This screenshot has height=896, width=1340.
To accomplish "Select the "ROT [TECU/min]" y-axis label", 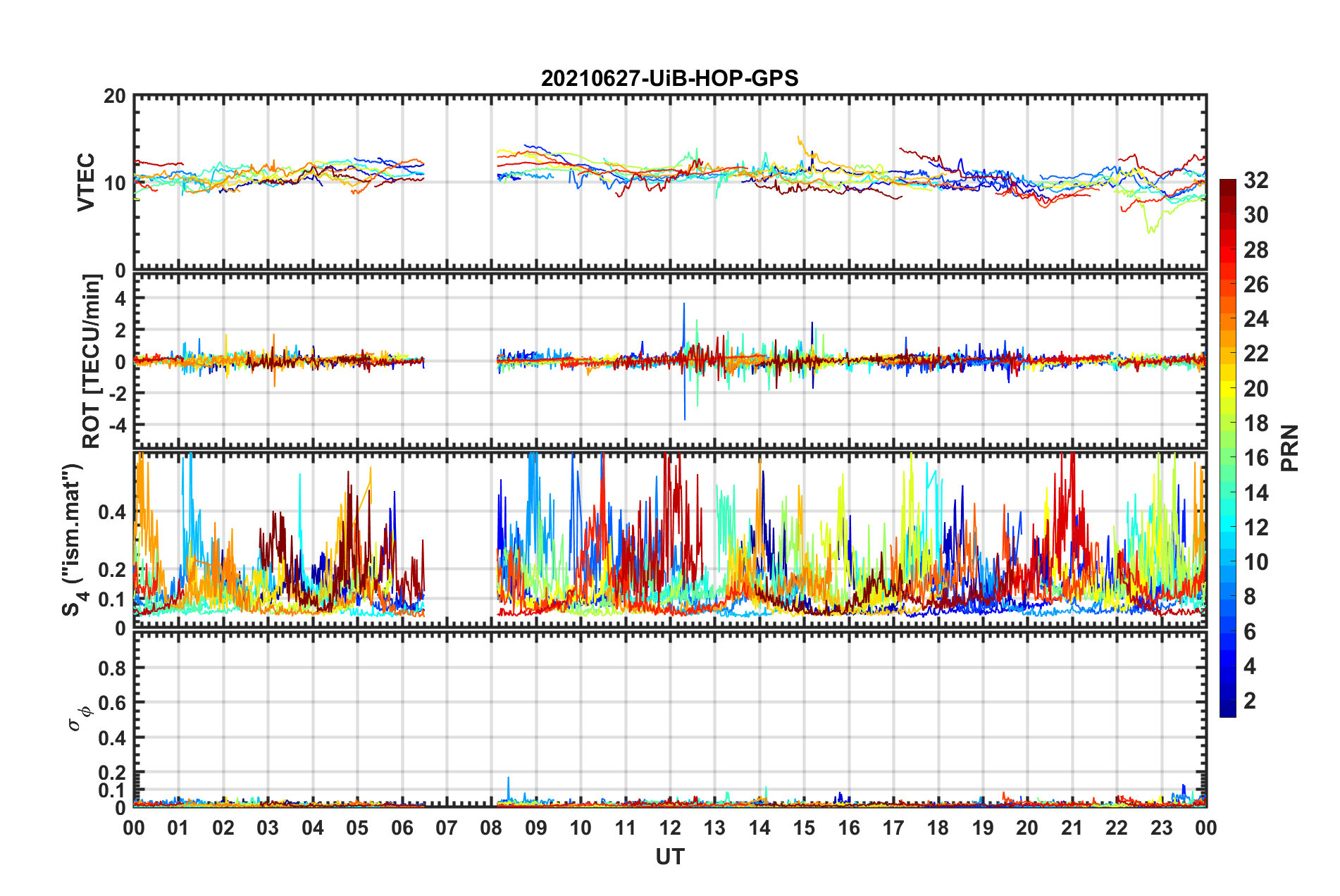I will point(92,361).
